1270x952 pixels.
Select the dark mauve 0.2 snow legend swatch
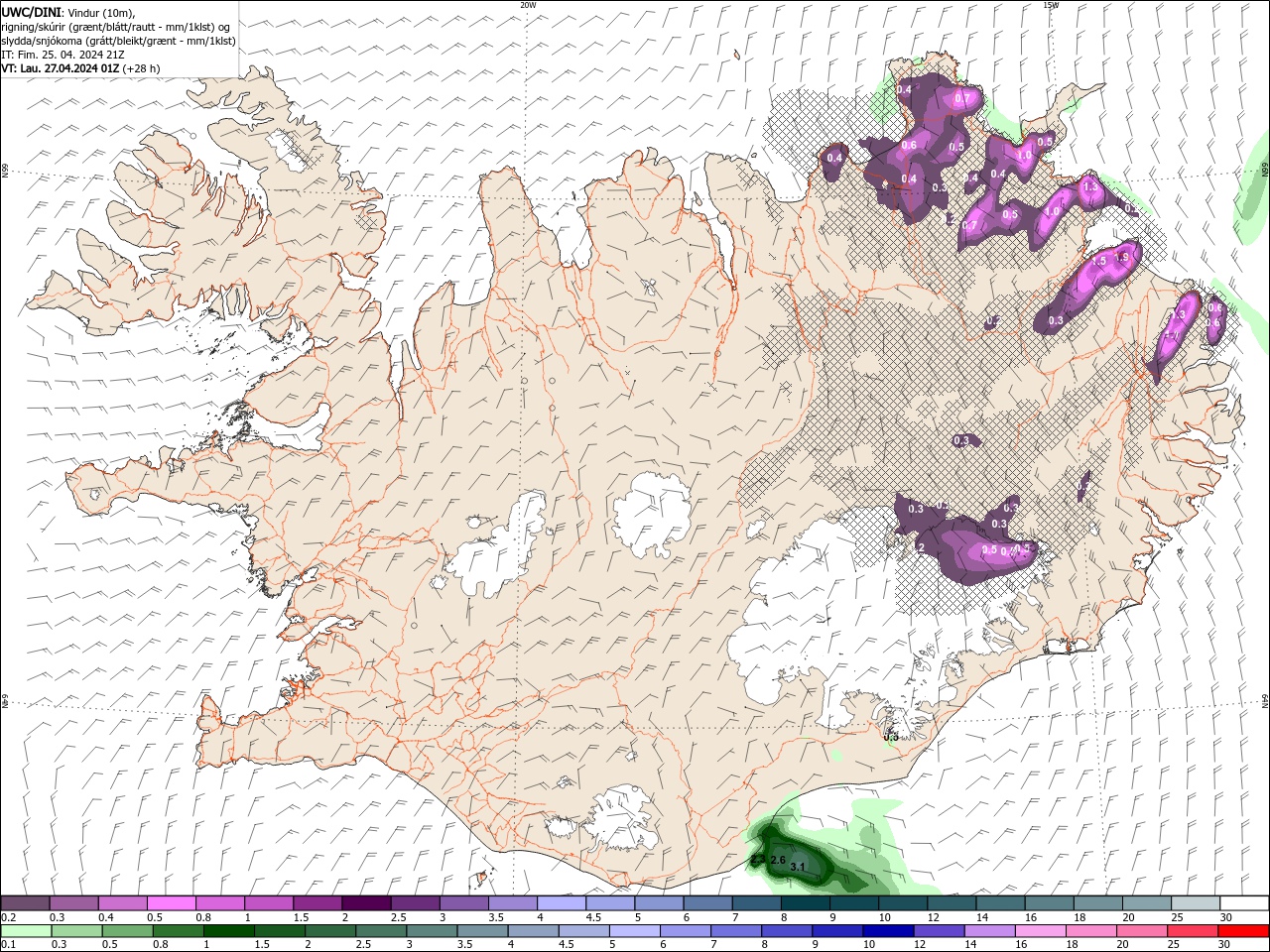(25, 903)
